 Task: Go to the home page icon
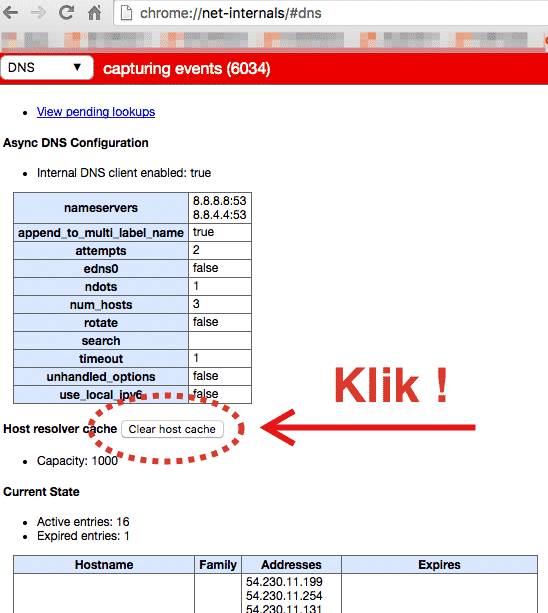(x=94, y=13)
